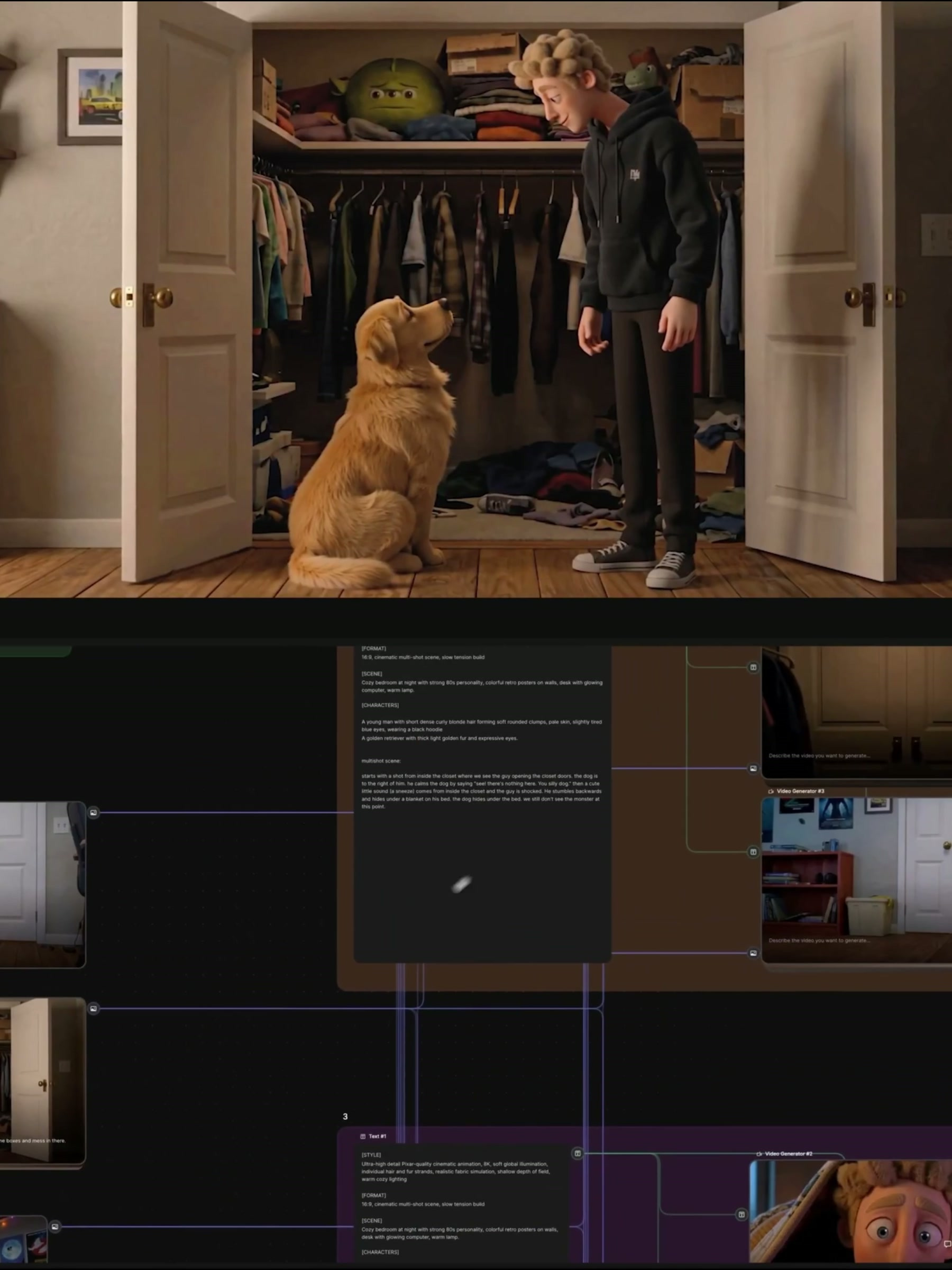Click the text icon beside the Text #1 title

tap(363, 1136)
